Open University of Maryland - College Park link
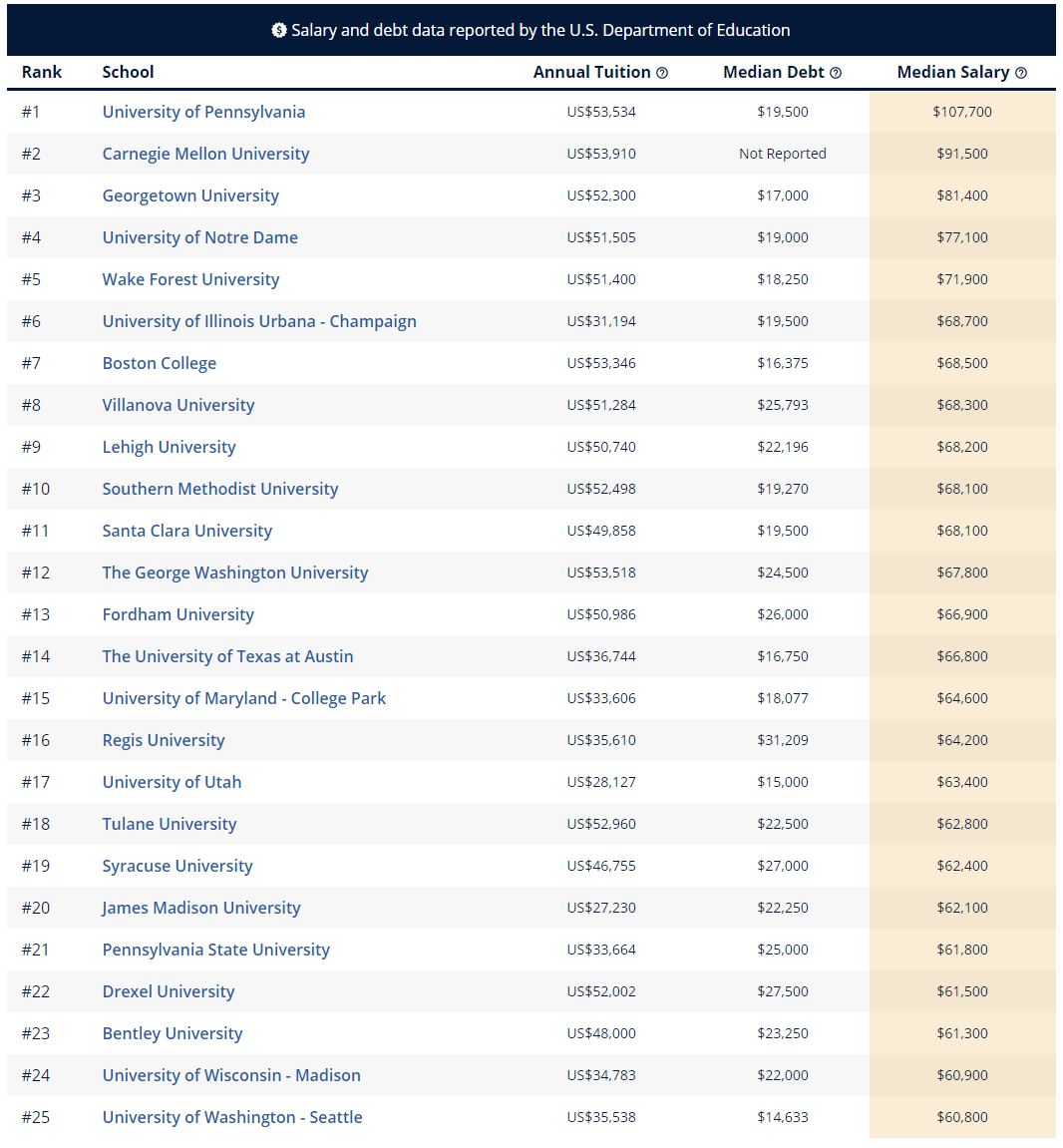The width and height of the screenshot is (1063, 1148). tap(243, 698)
